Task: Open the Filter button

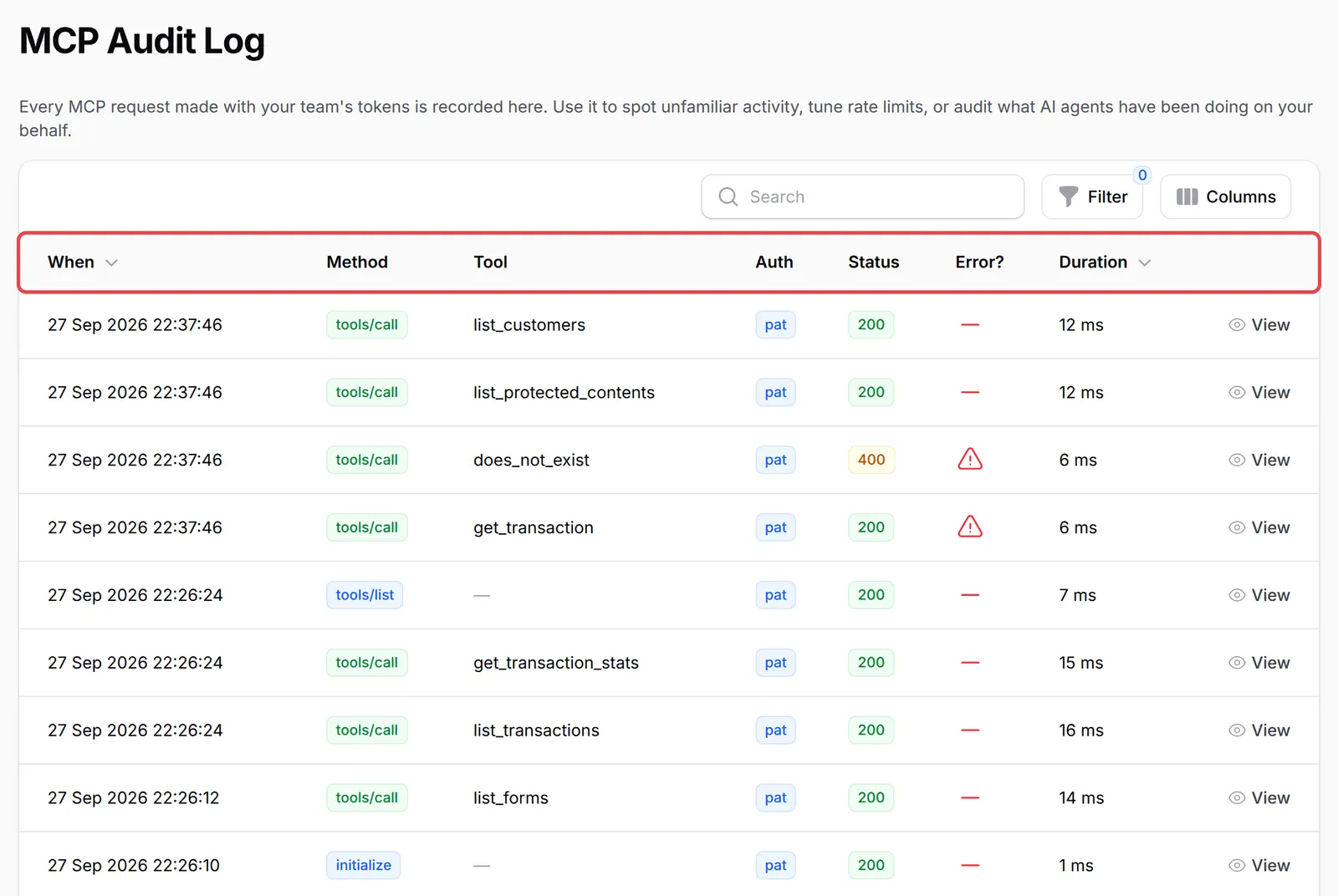Action: 1092,196
